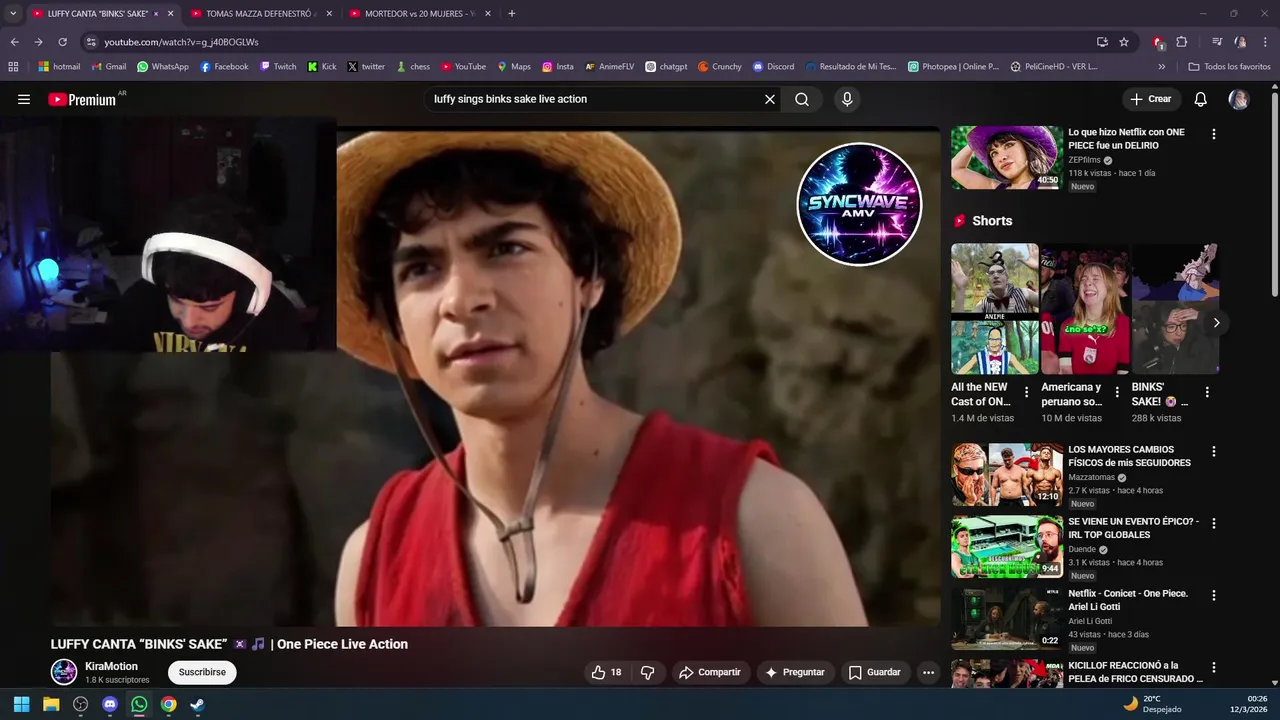
Task: Clear the search box with the X
Action: 770,99
